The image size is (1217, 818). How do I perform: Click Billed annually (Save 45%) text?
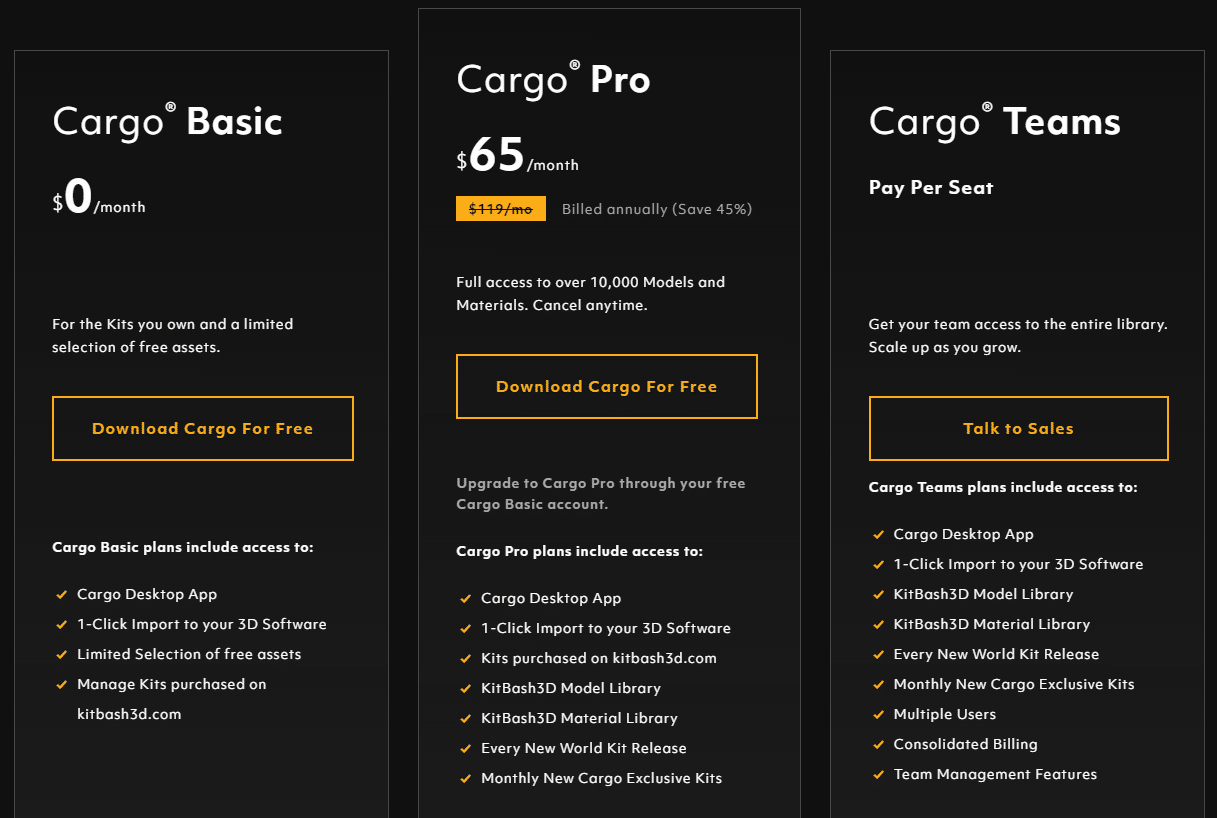point(657,209)
